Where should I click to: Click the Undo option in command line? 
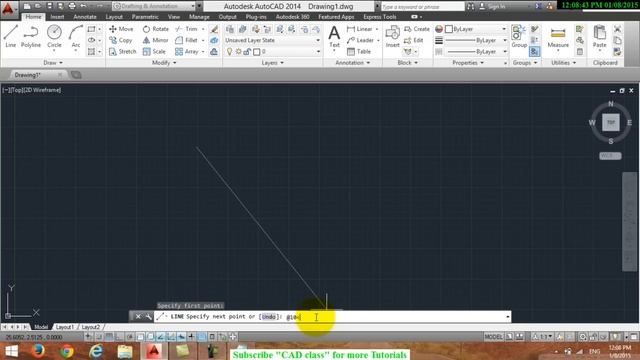(x=269, y=317)
